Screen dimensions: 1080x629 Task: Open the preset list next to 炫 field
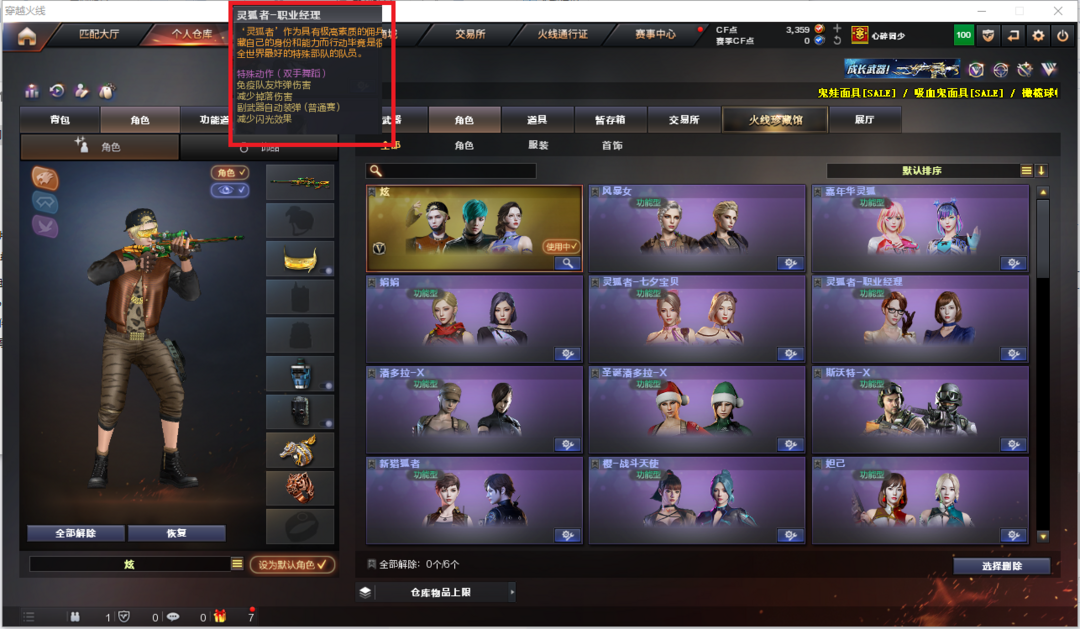coord(237,564)
